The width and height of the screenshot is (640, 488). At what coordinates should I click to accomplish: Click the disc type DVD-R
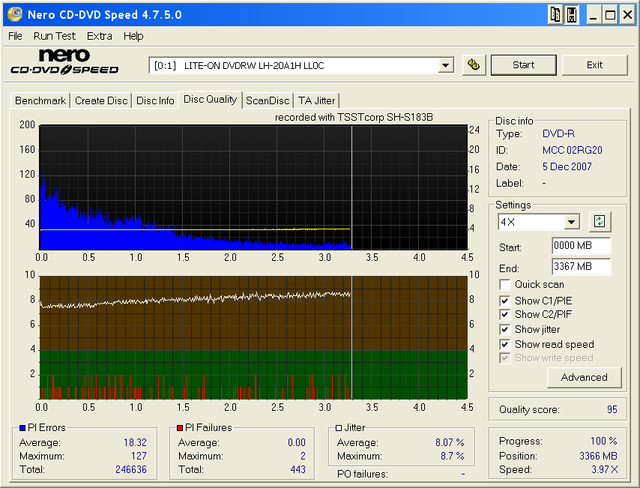558,133
